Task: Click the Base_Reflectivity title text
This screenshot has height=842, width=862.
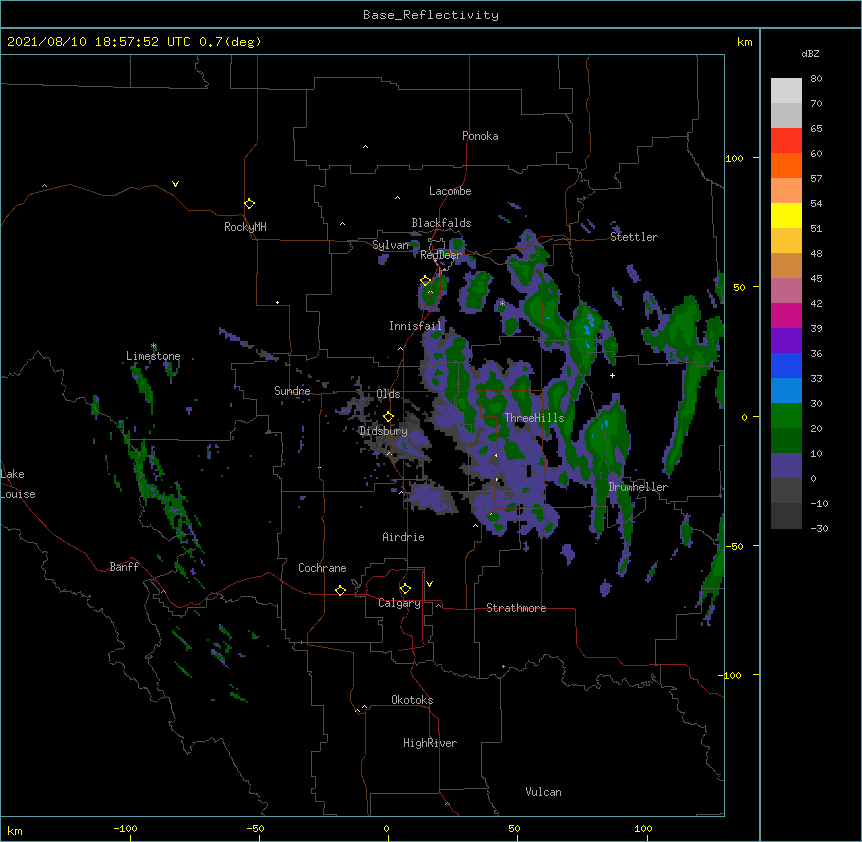Action: pos(431,15)
